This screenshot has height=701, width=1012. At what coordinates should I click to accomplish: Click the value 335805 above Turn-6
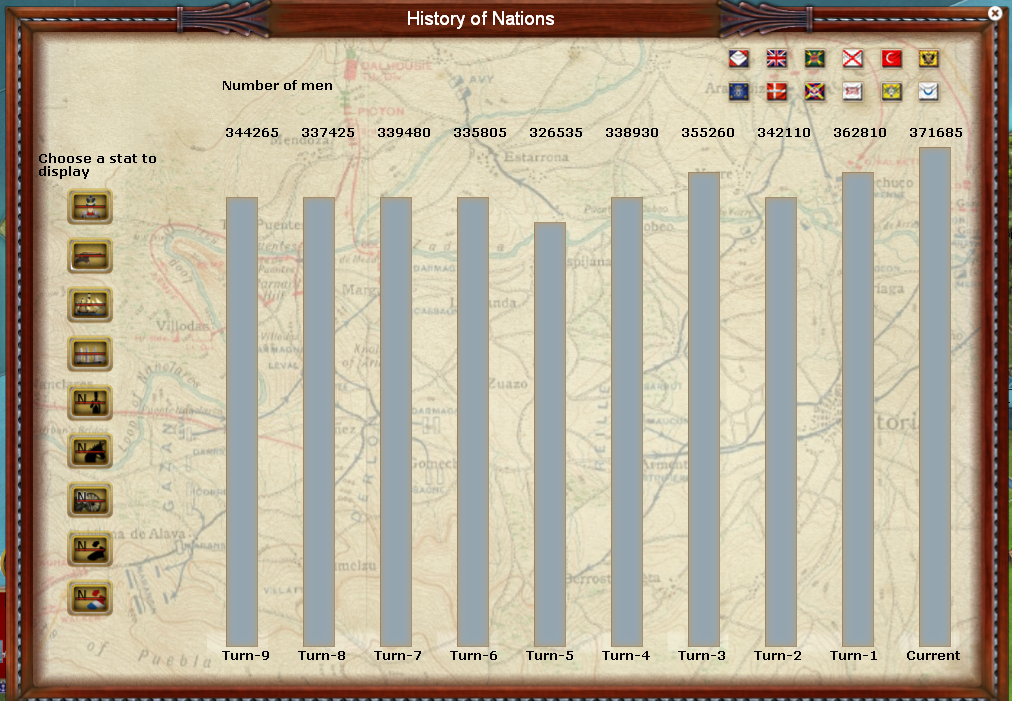coord(480,133)
